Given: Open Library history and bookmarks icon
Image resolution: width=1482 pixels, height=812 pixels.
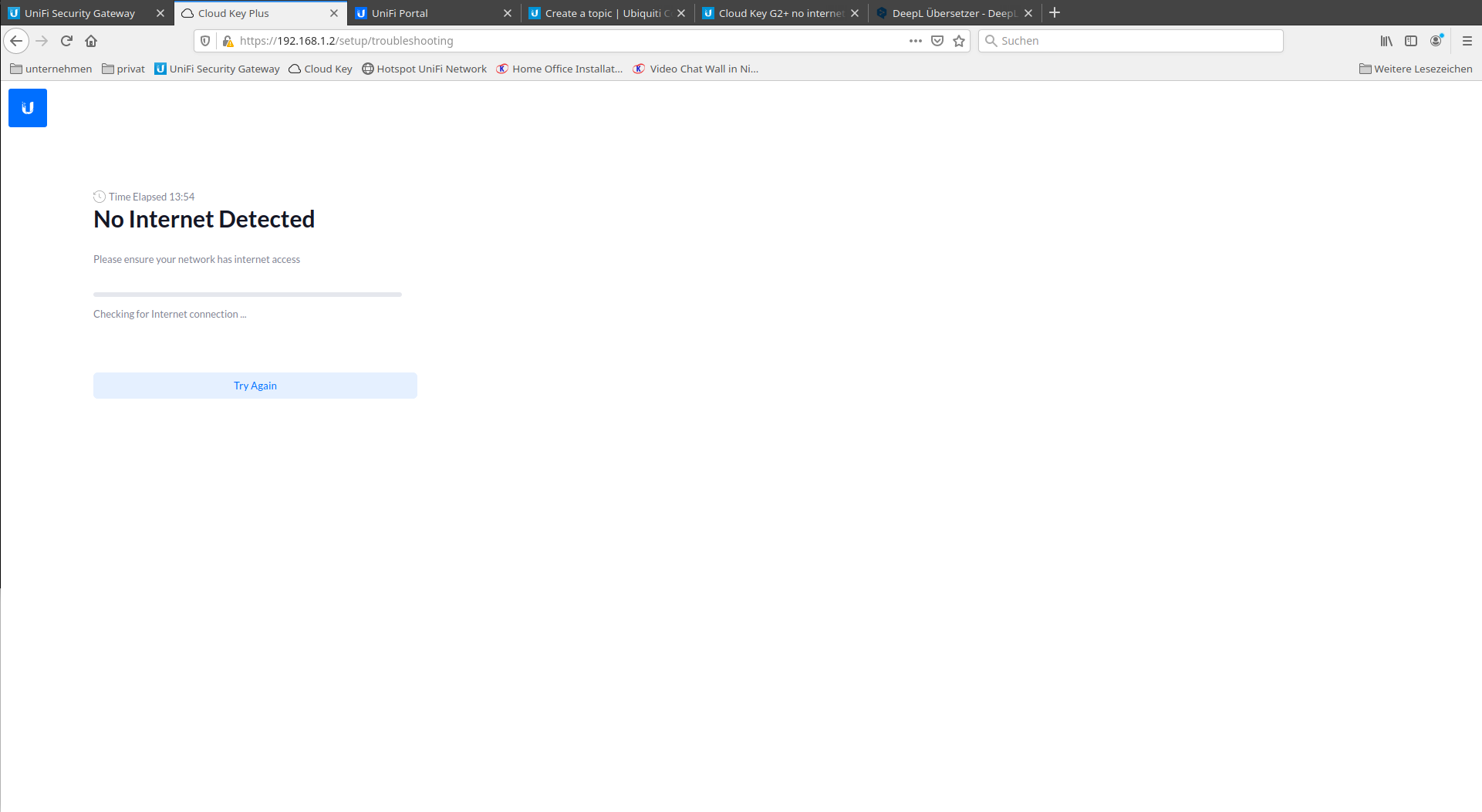Looking at the screenshot, I should (1386, 41).
